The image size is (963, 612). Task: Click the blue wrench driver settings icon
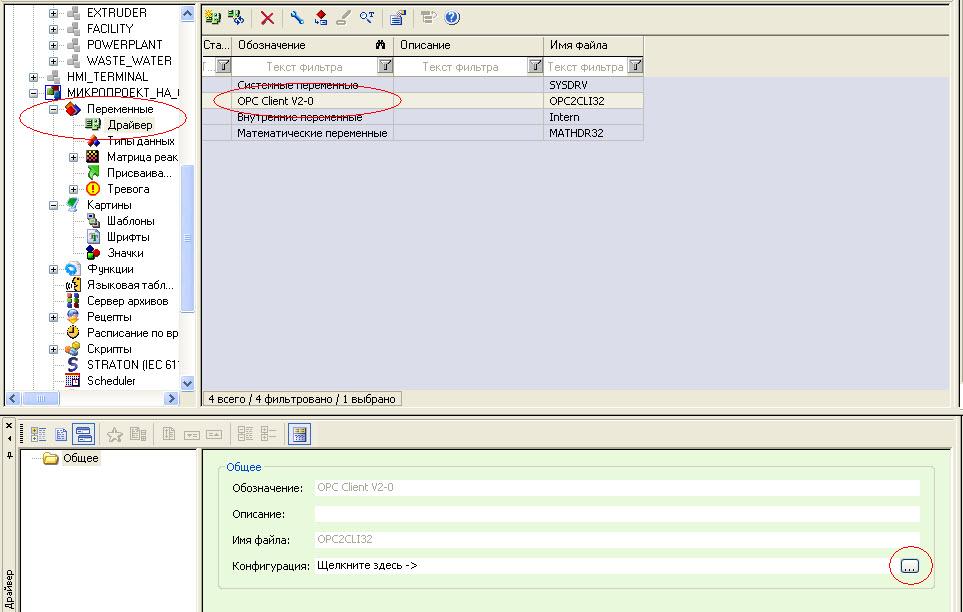[x=297, y=18]
